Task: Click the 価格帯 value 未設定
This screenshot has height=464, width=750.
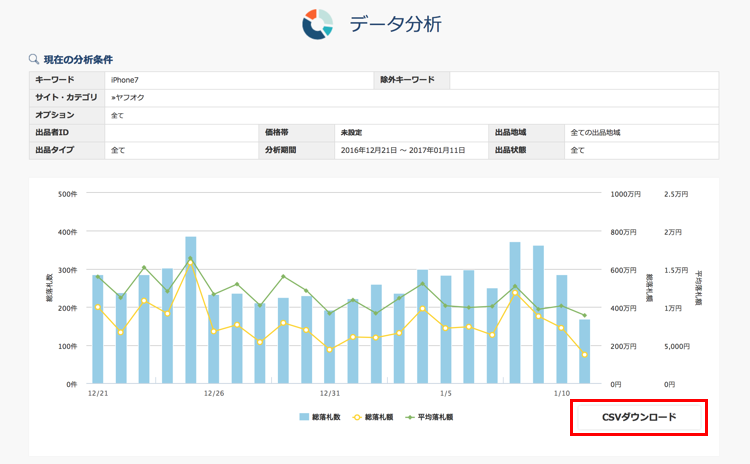Action: pos(351,133)
